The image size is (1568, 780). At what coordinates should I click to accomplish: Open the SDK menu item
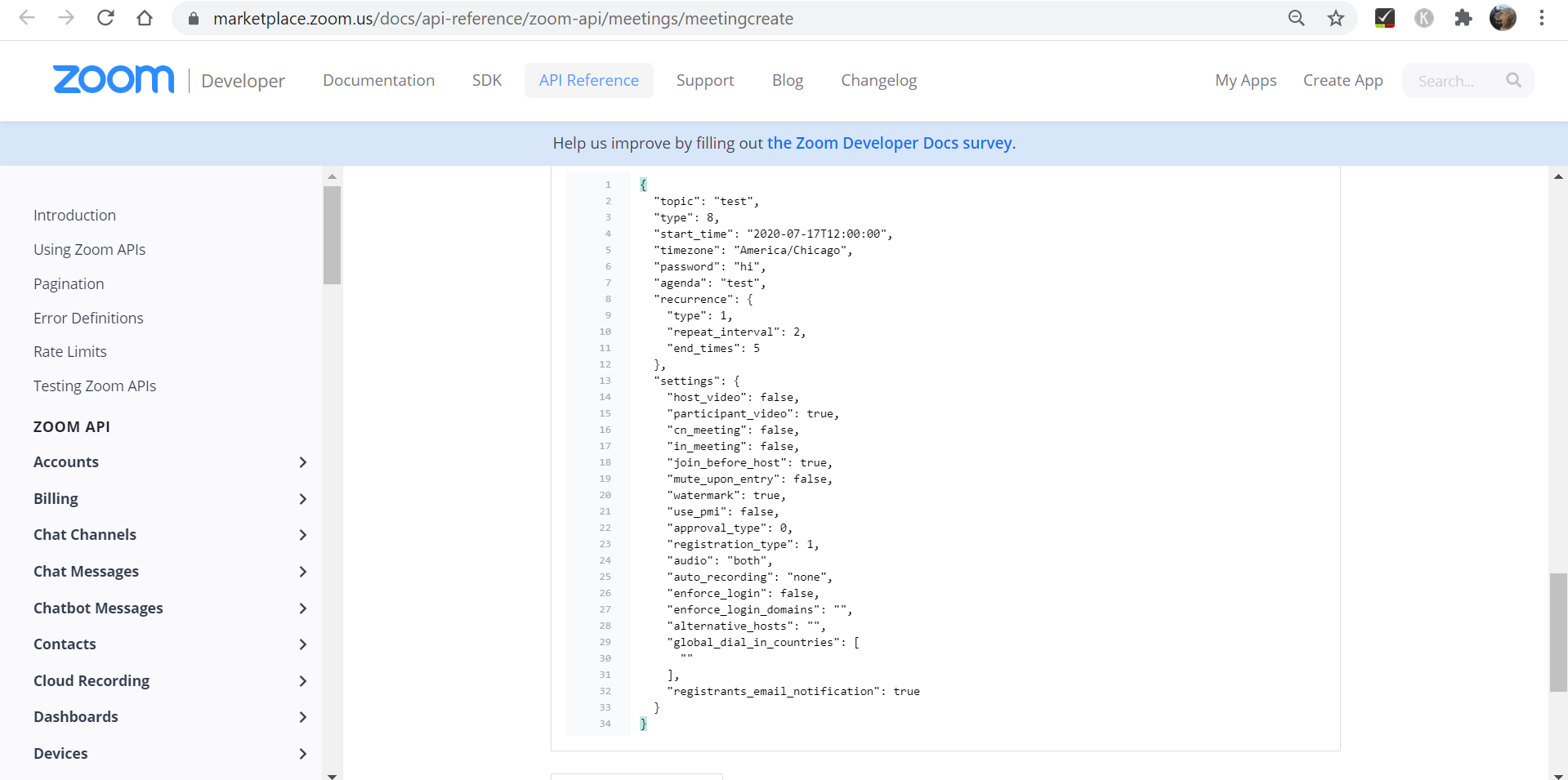click(x=487, y=80)
